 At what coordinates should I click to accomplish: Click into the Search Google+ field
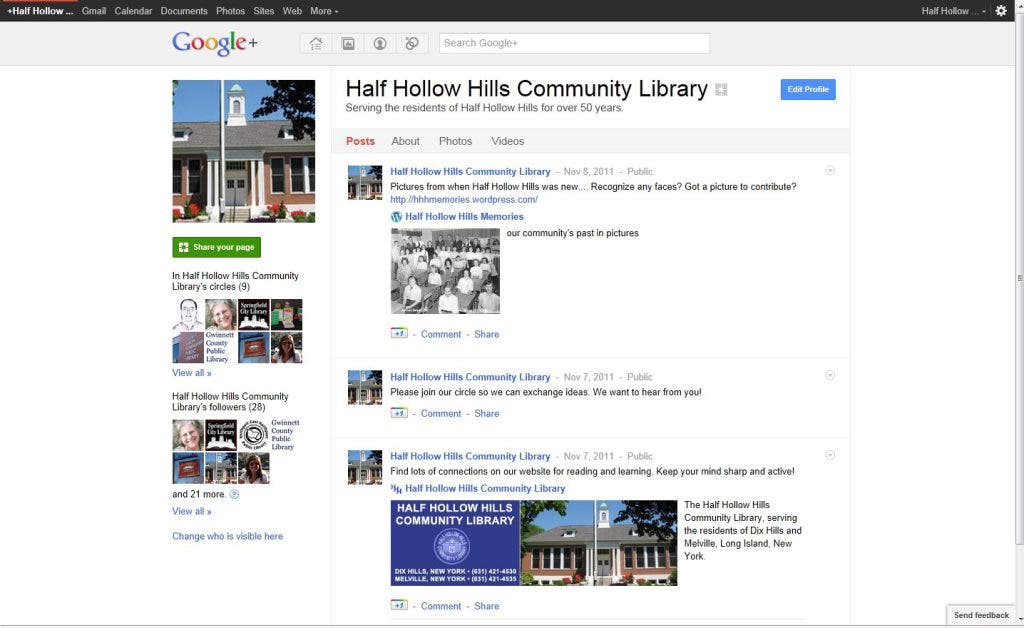(574, 43)
